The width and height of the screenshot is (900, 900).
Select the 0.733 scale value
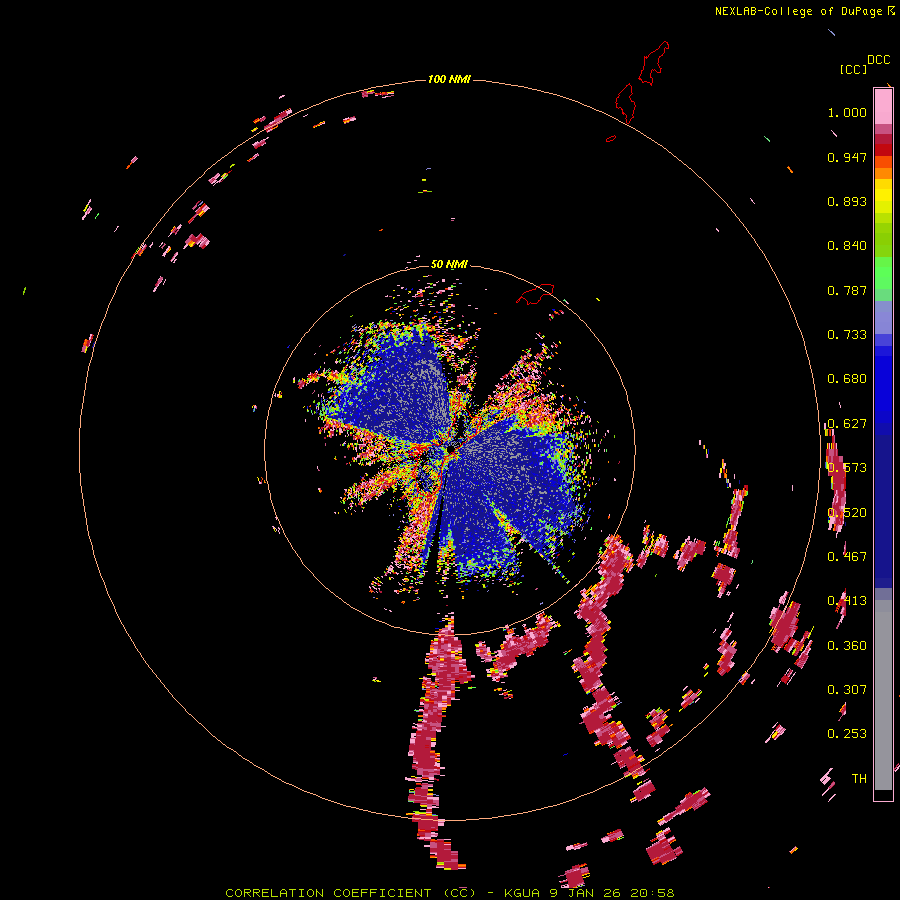(847, 335)
